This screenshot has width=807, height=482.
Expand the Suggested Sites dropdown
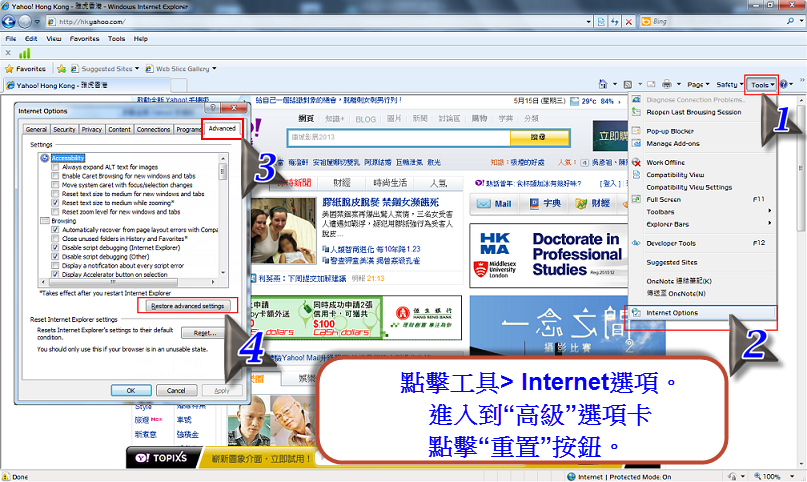tap(137, 68)
